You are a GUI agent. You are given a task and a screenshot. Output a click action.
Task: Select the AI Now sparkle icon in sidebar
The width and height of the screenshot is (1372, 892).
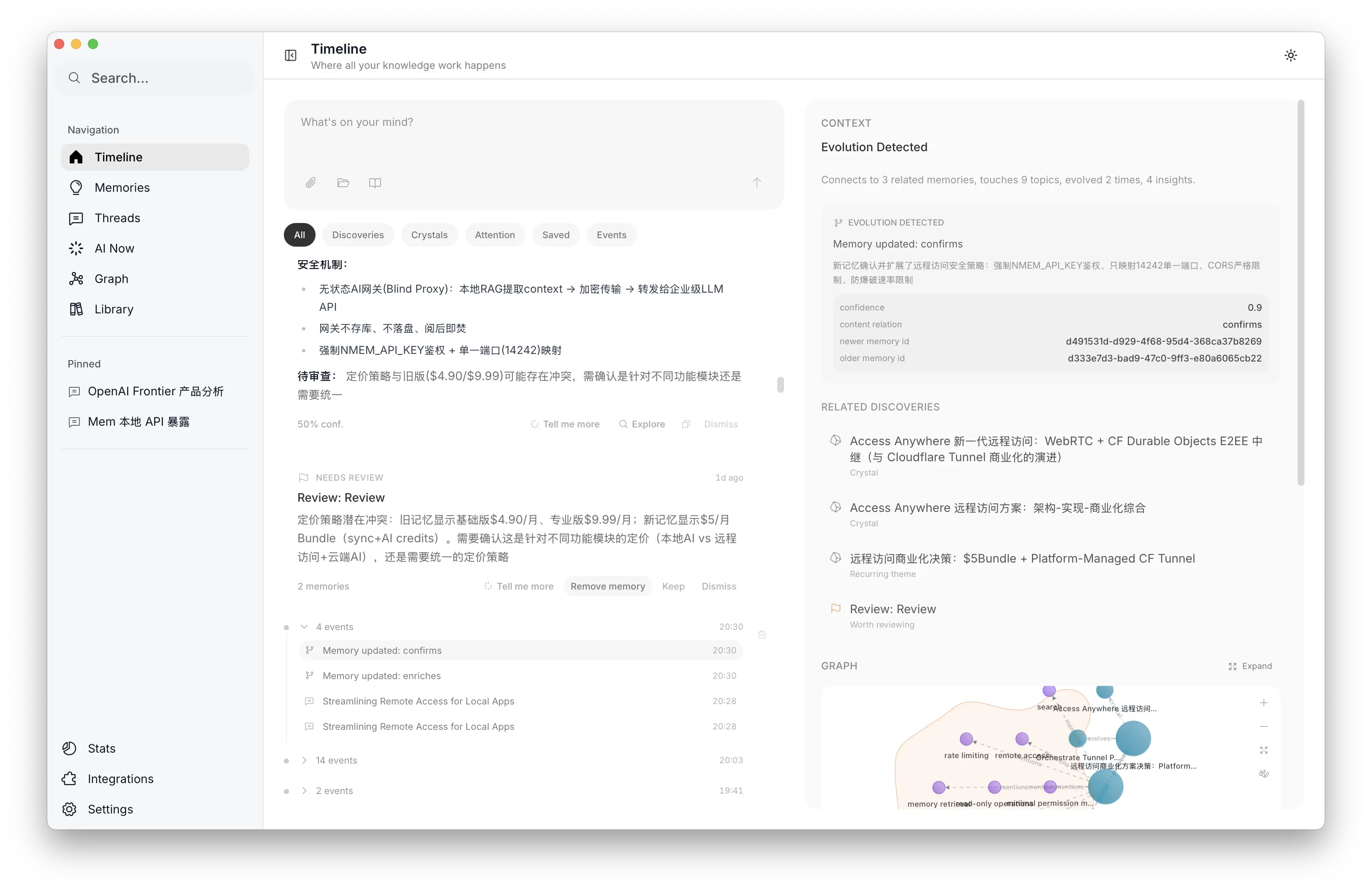[x=77, y=248]
